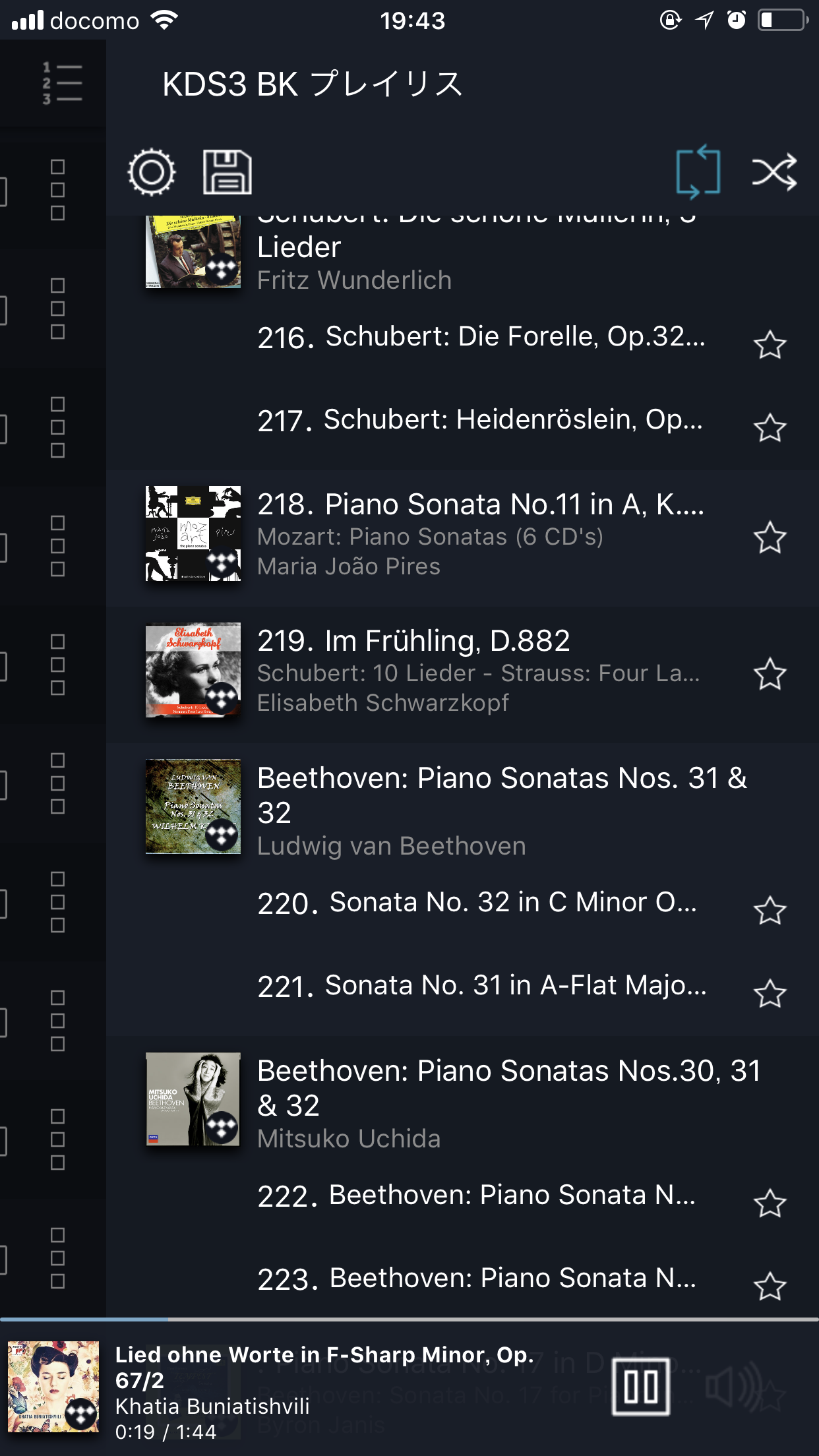819x1456 pixels.
Task: Open the numbered queue list icon
Action: (62, 84)
